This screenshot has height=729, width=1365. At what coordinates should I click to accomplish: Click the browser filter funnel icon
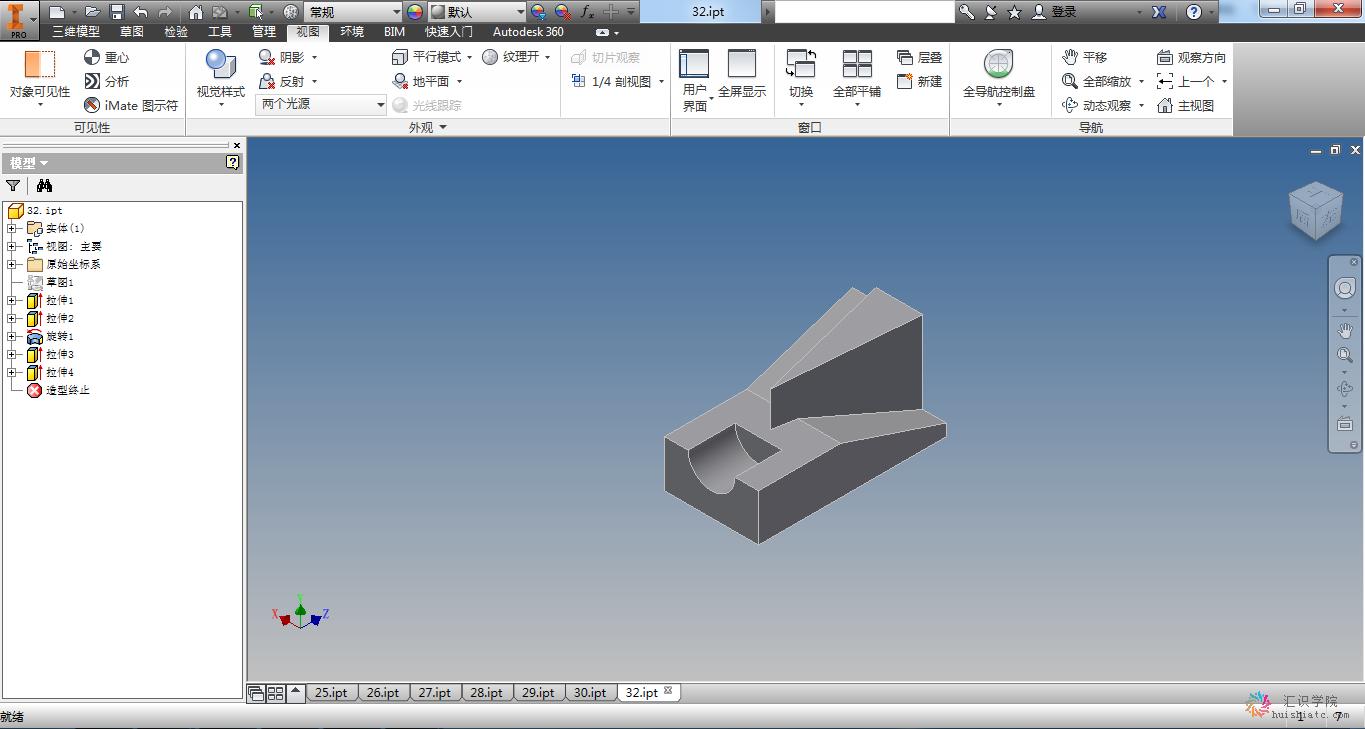[x=13, y=185]
